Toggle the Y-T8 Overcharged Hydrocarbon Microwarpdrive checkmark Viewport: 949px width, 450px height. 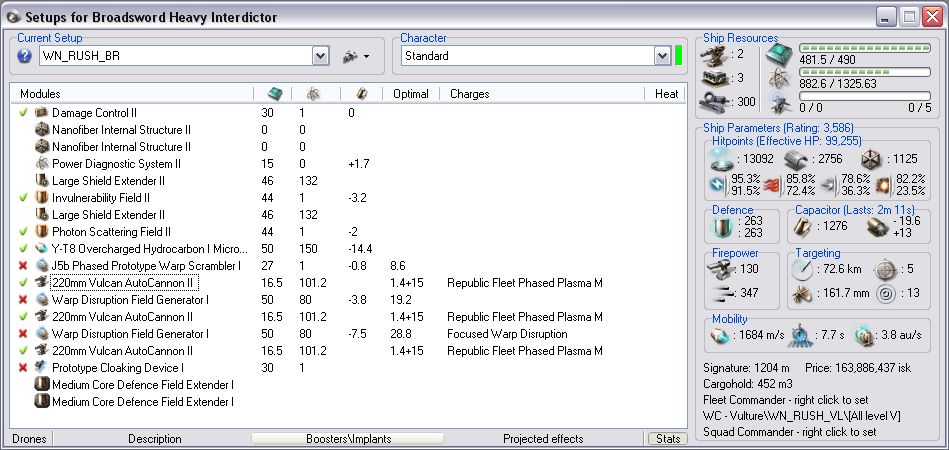(24, 248)
